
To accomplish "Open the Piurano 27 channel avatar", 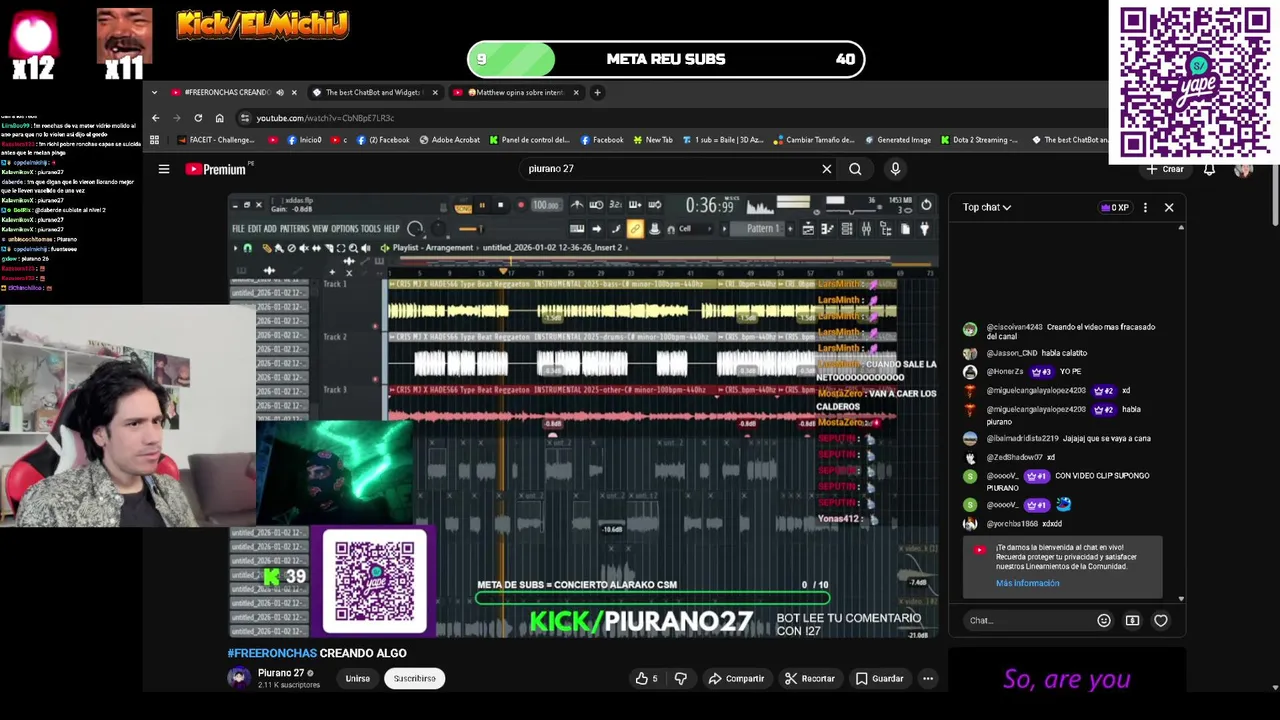I will 238,678.
